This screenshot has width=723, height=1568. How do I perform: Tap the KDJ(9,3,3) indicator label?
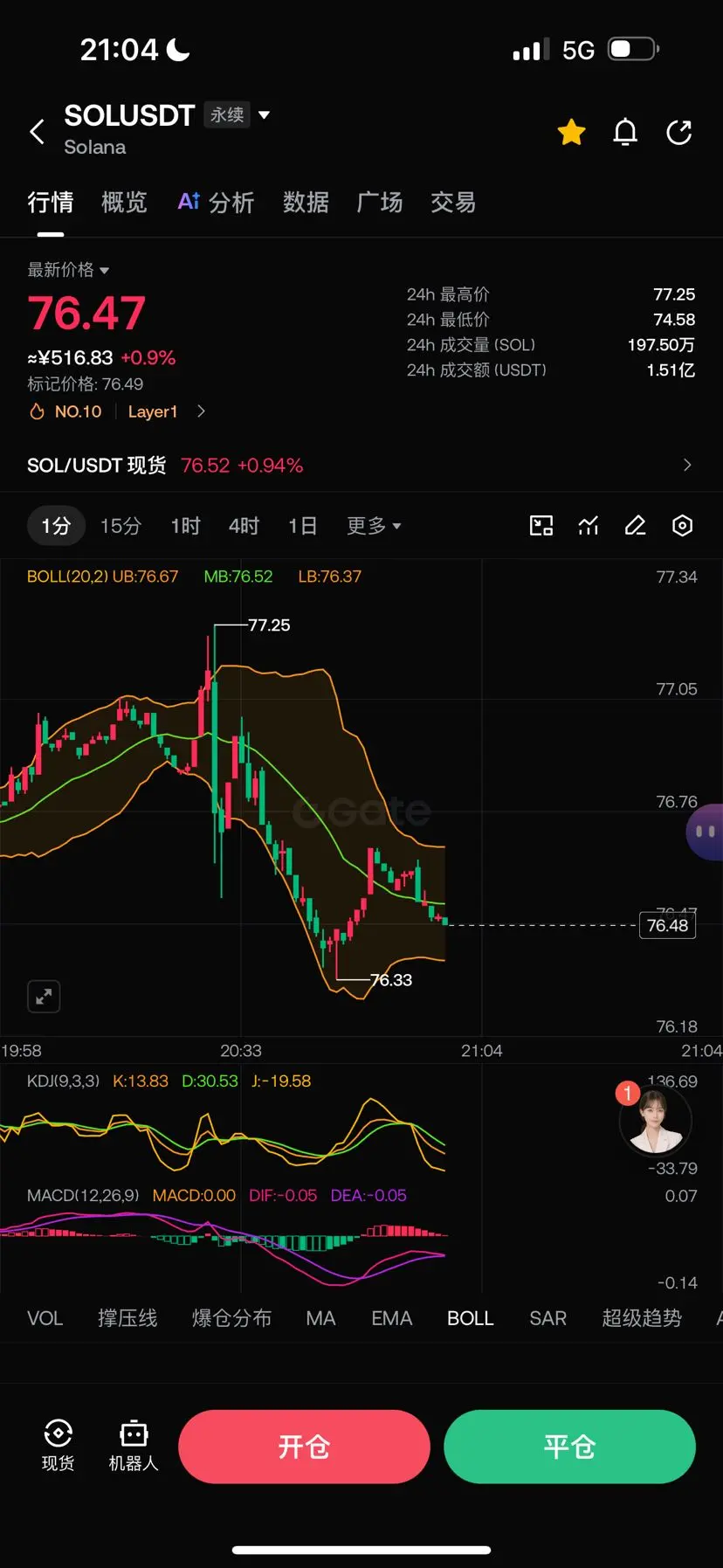[64, 1081]
